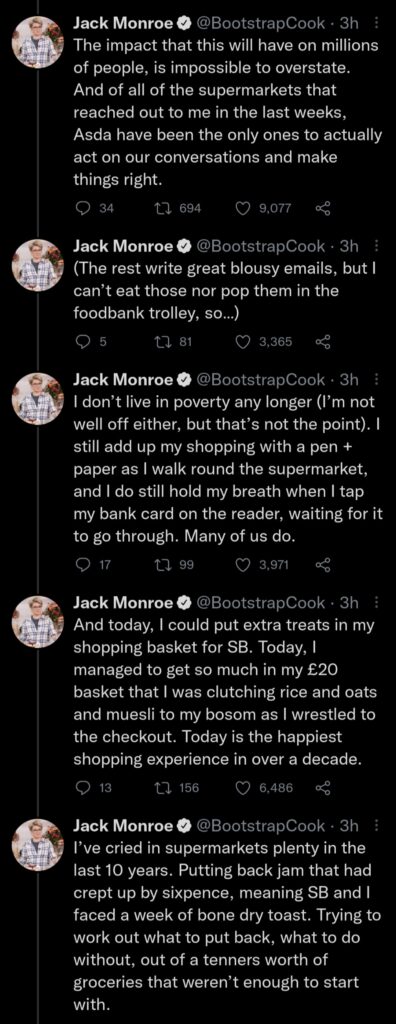Viewport: 396px width, 1024px height.
Task: Open more options on the poverty tweet
Action: (x=374, y=379)
